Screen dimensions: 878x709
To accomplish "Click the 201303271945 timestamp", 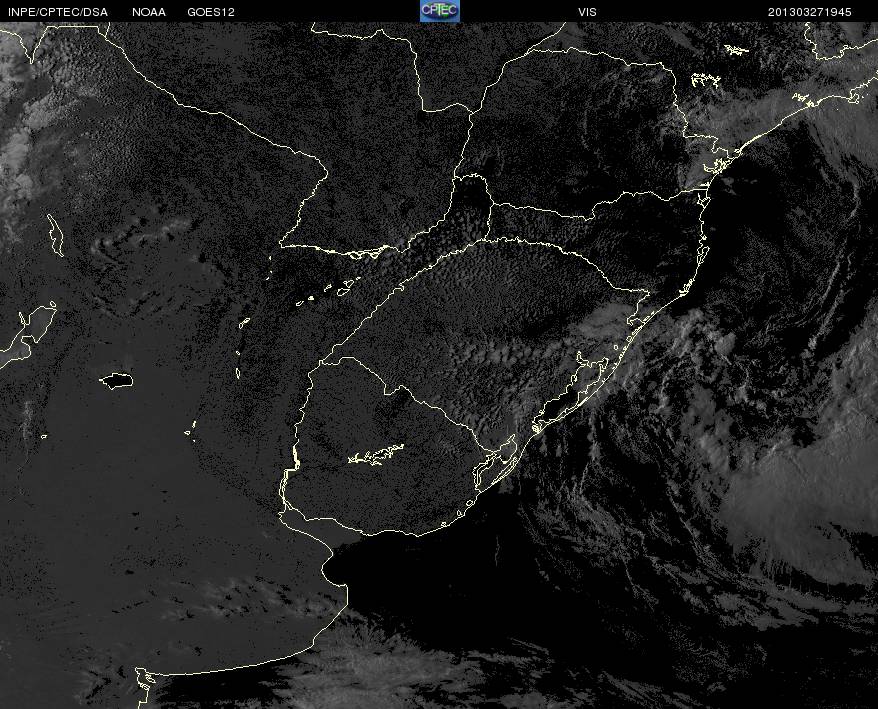I will (x=810, y=12).
